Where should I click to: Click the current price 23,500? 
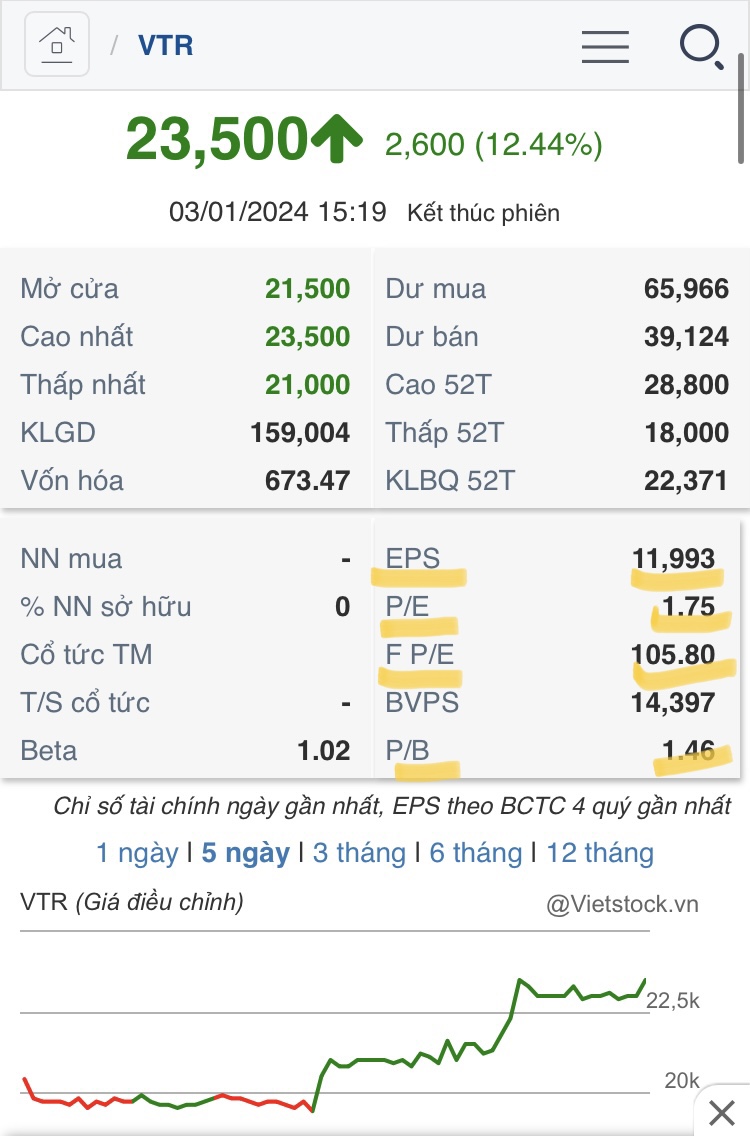(216, 139)
